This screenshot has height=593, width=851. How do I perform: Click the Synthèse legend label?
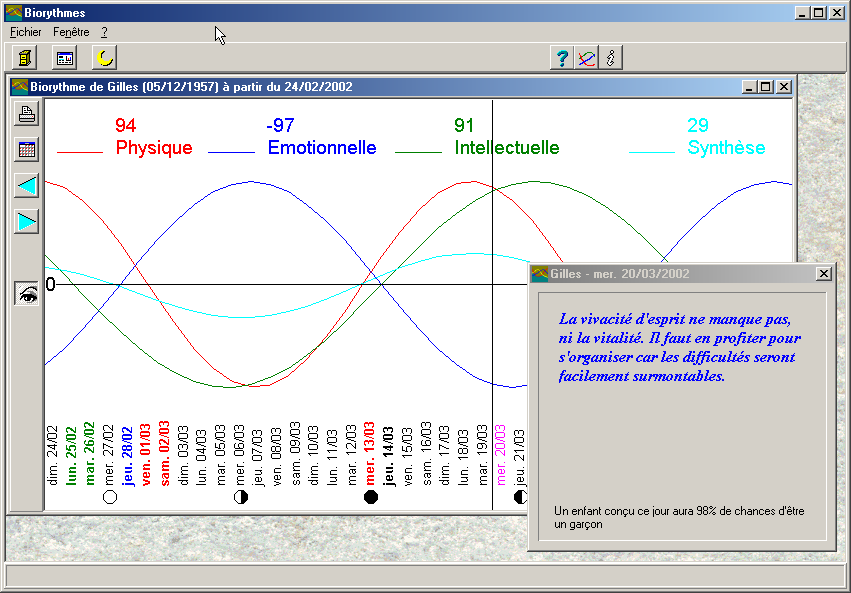(726, 148)
